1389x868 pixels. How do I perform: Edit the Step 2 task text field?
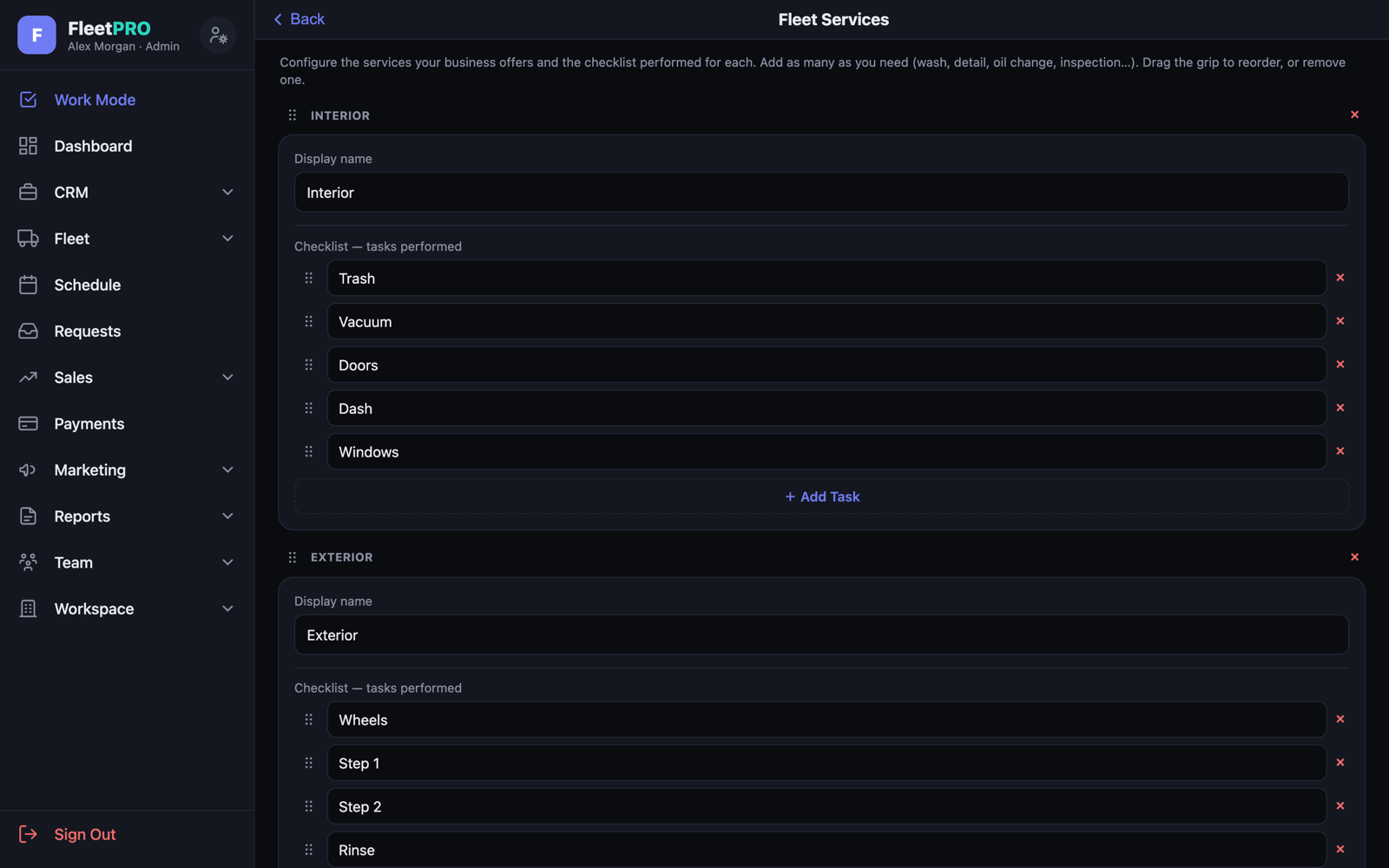pos(826,806)
